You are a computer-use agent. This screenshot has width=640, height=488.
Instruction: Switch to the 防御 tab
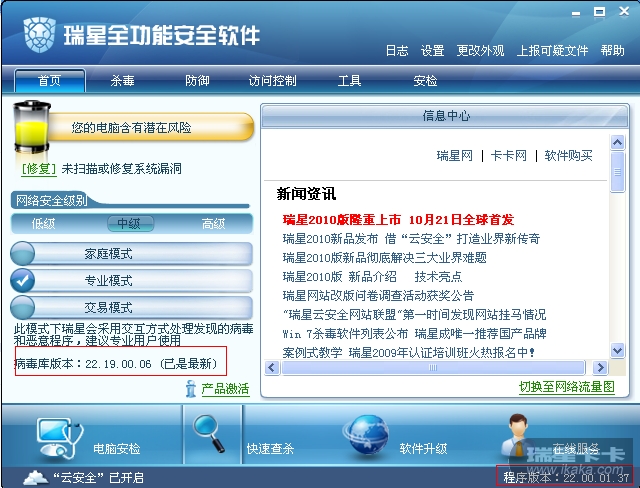click(x=197, y=80)
